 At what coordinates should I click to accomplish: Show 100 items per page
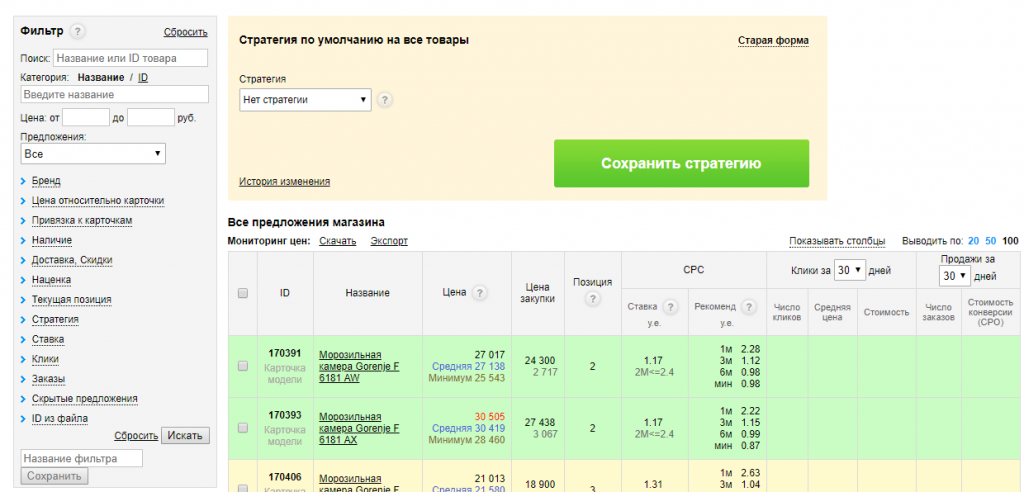pos(1010,240)
